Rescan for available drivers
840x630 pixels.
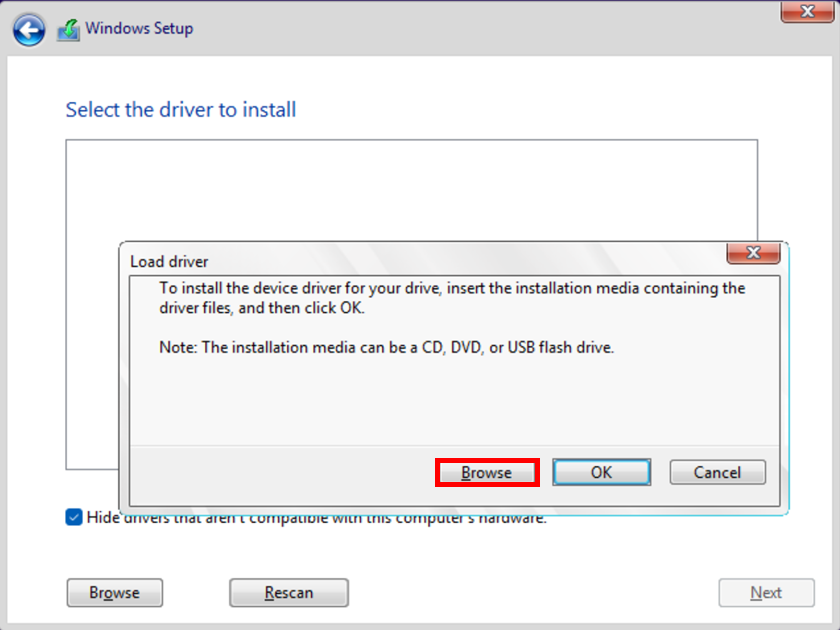pos(288,593)
